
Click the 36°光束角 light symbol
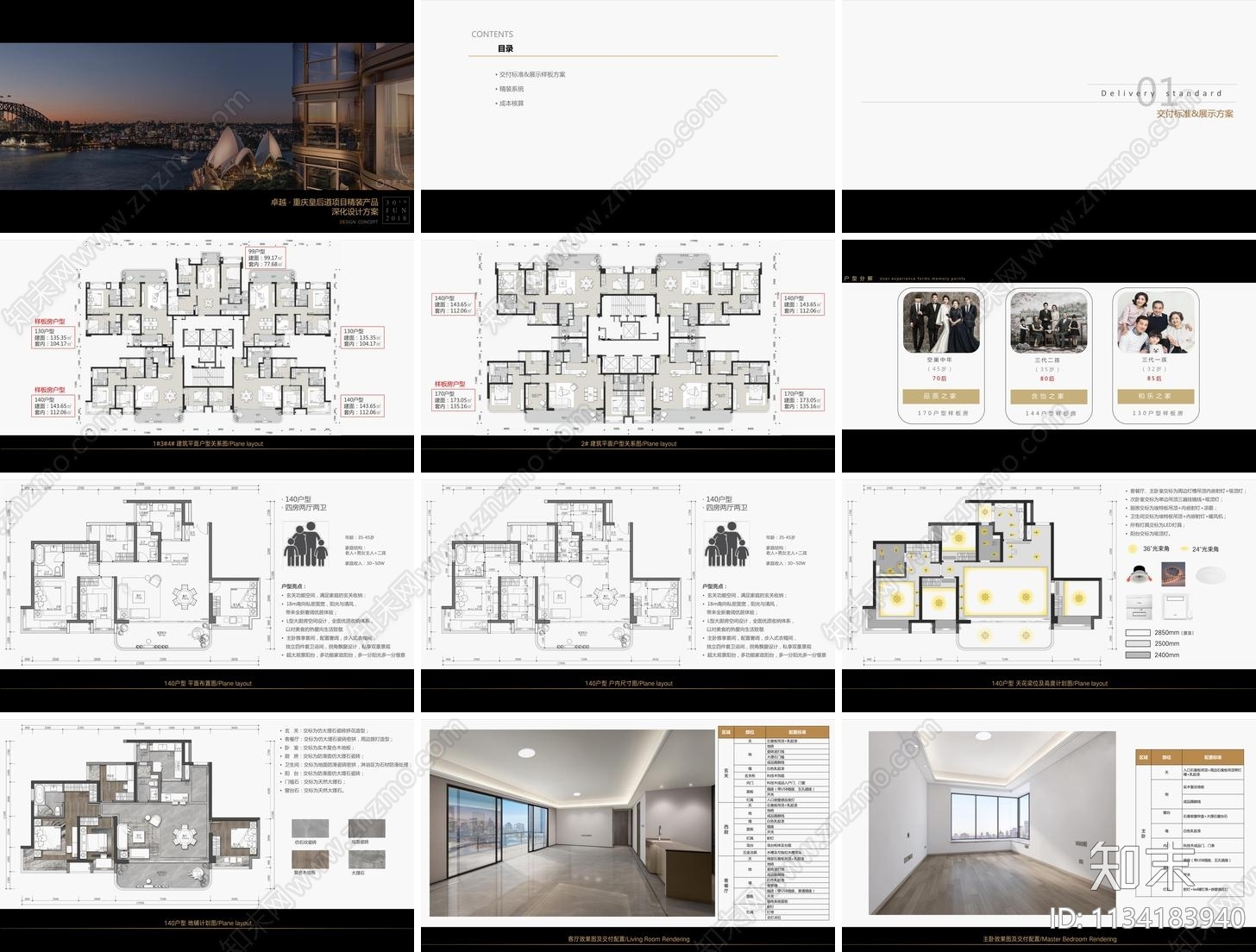click(x=1134, y=548)
